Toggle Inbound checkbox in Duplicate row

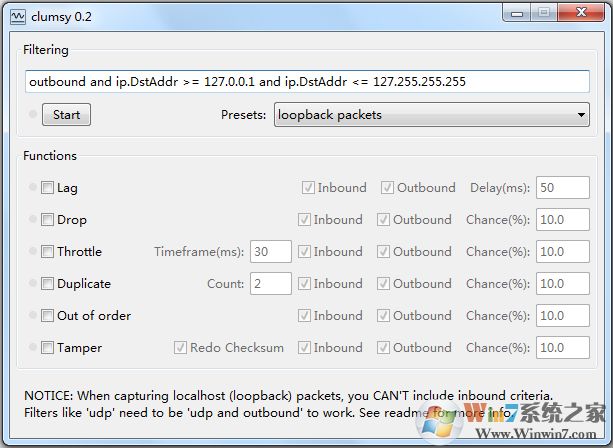click(x=304, y=283)
